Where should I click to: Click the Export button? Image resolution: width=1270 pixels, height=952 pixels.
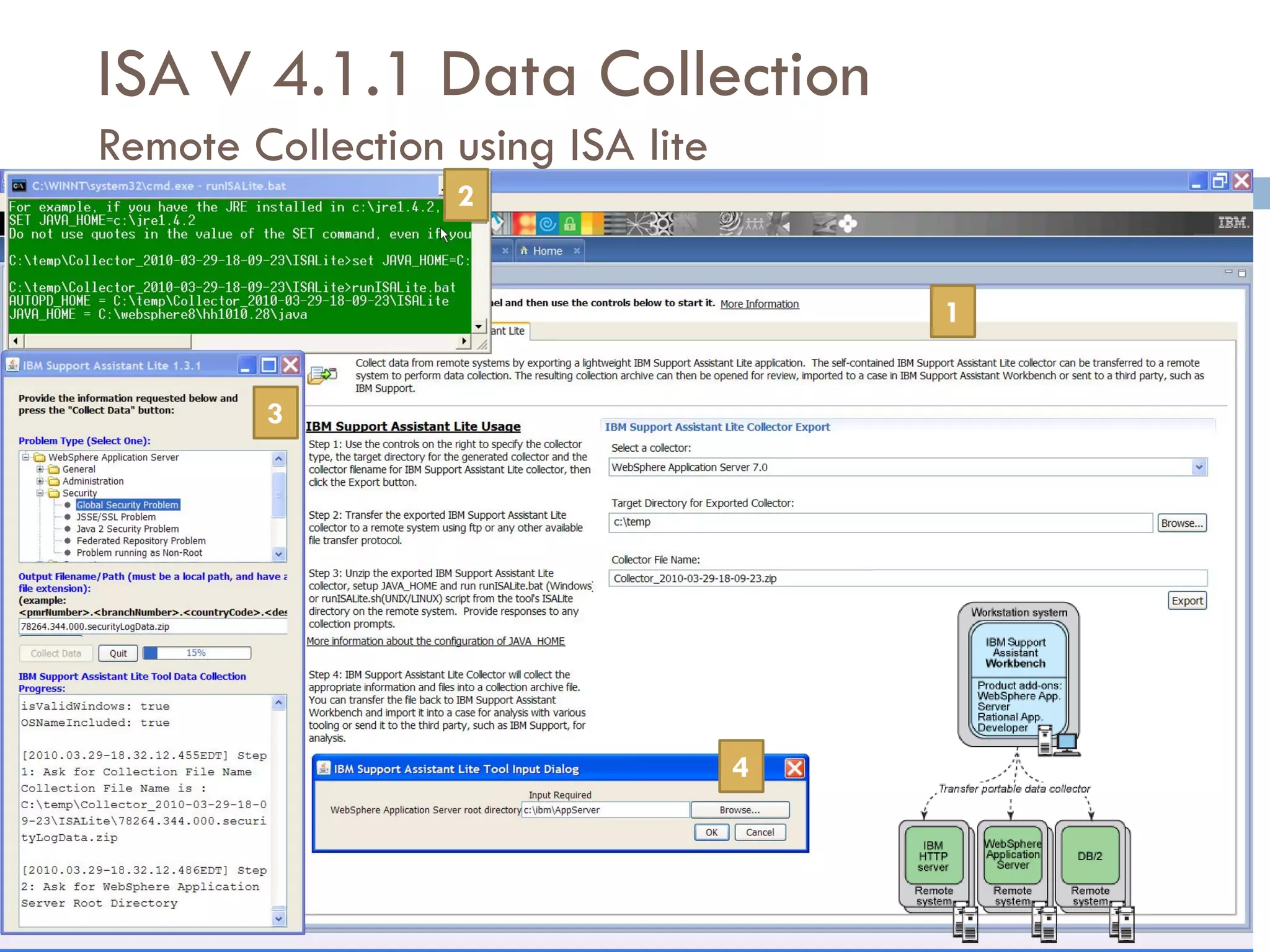pos(1188,601)
